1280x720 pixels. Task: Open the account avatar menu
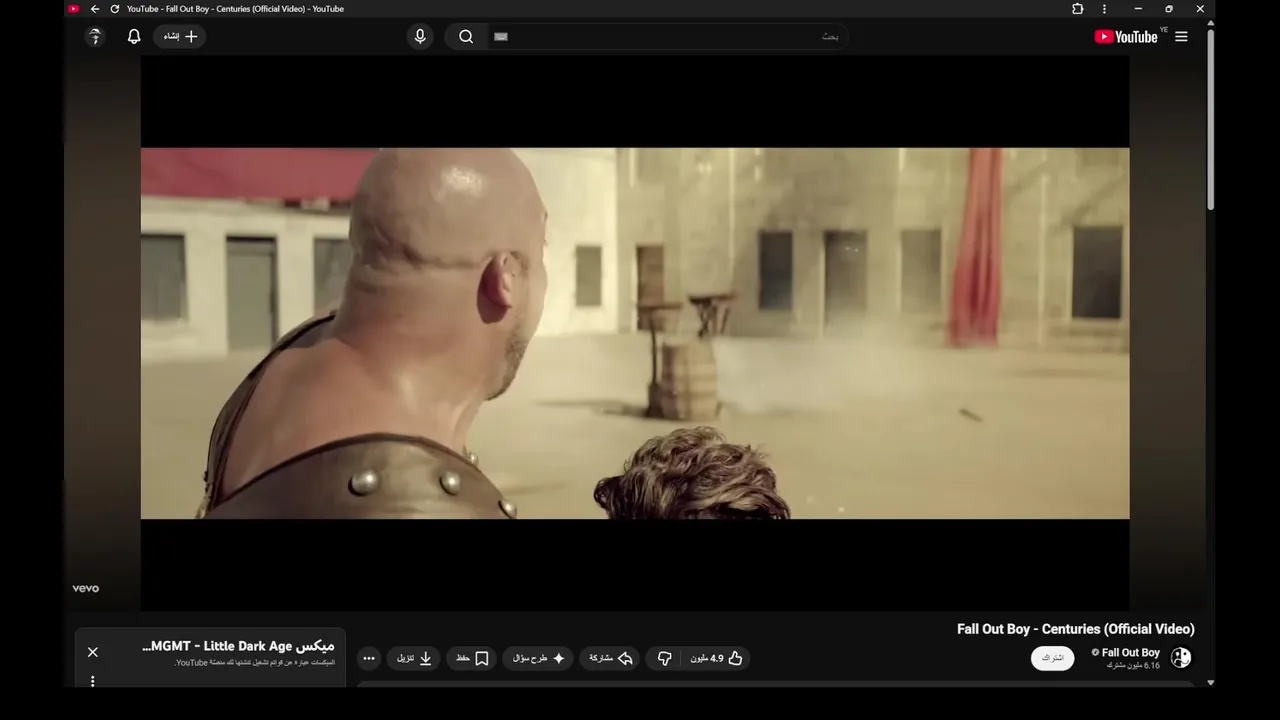click(x=95, y=37)
